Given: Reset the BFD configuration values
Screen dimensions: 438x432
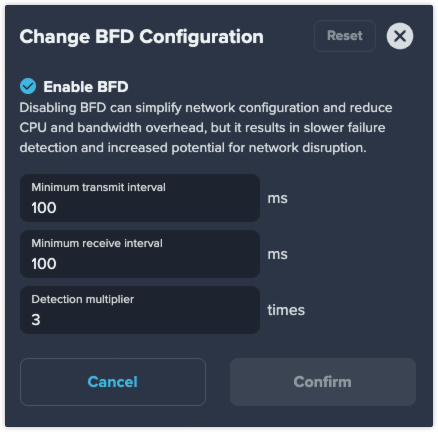Looking at the screenshot, I should coord(345,36).
